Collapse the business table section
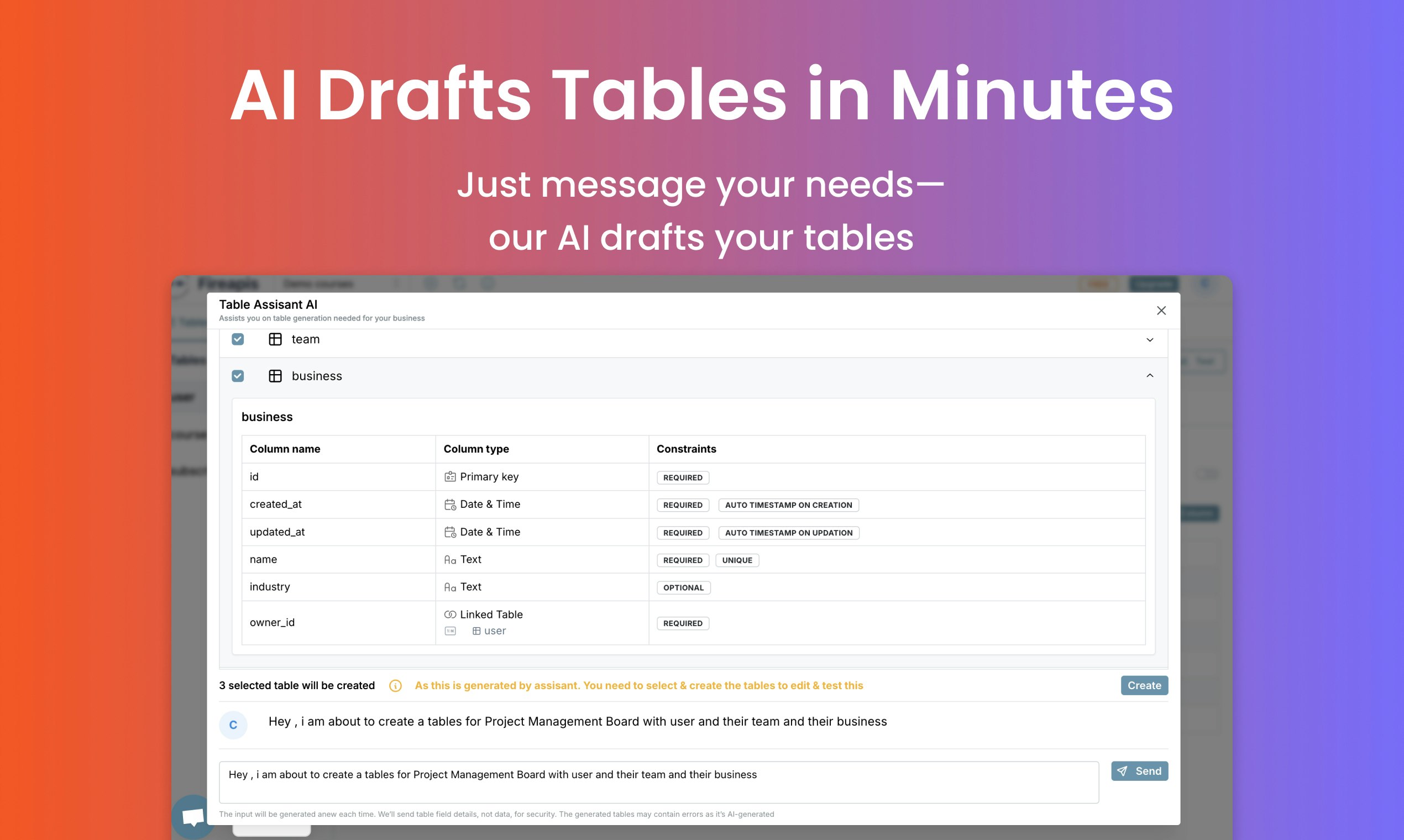This screenshot has height=840, width=1404. click(1150, 376)
